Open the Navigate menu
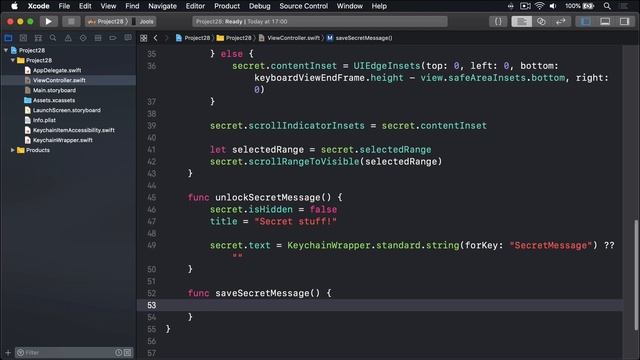This screenshot has height=360, width=640. click(162, 6)
